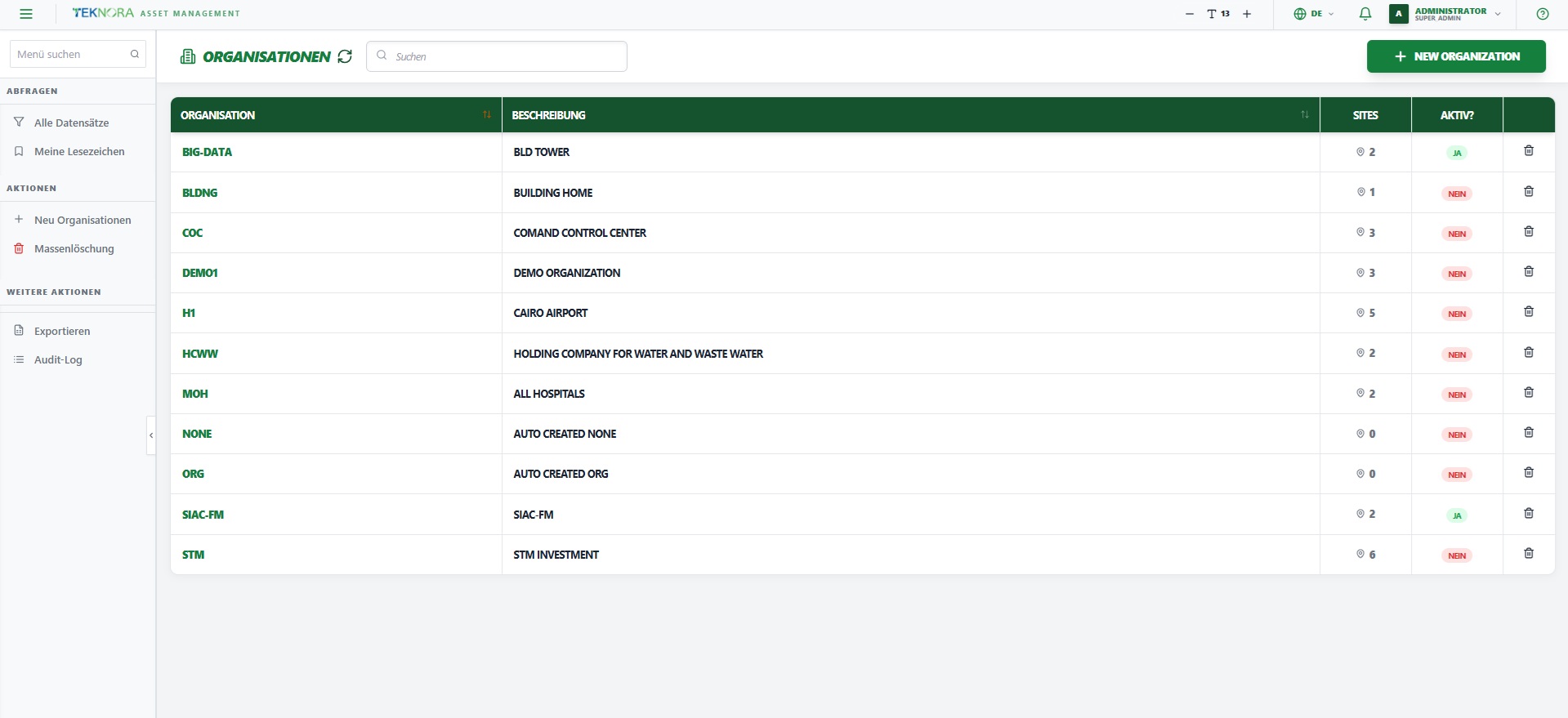Viewport: 1568px width, 718px height.
Task: Toggle NEIN active badge for ORG
Action: tap(1457, 475)
